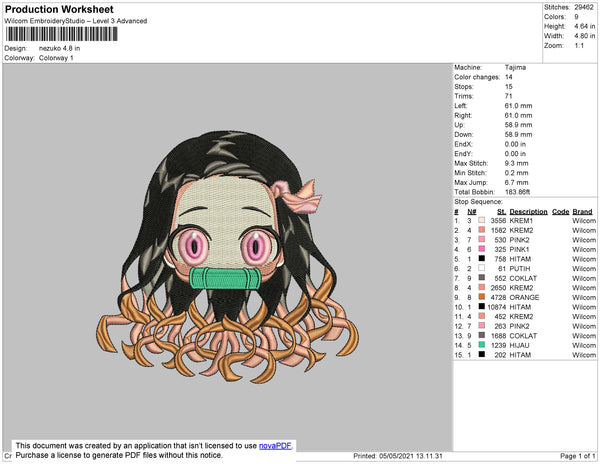This screenshot has width=600, height=464.
Task: Click the 'Trims:' label
Action: point(464,96)
